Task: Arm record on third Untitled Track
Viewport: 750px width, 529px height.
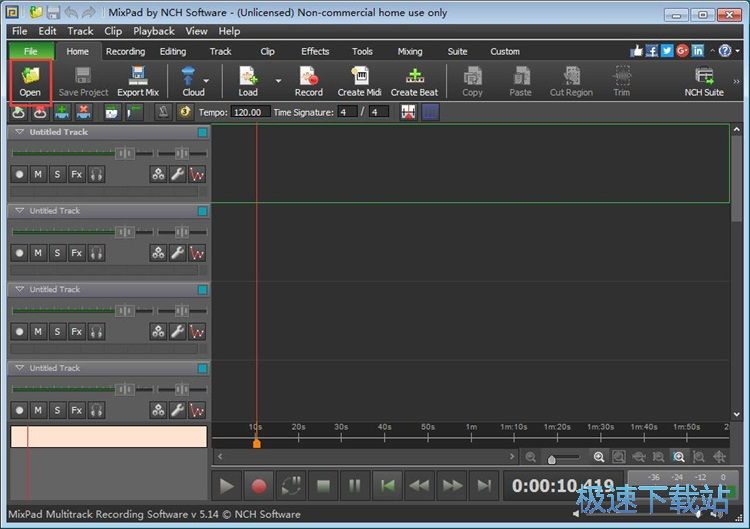Action: [x=19, y=332]
